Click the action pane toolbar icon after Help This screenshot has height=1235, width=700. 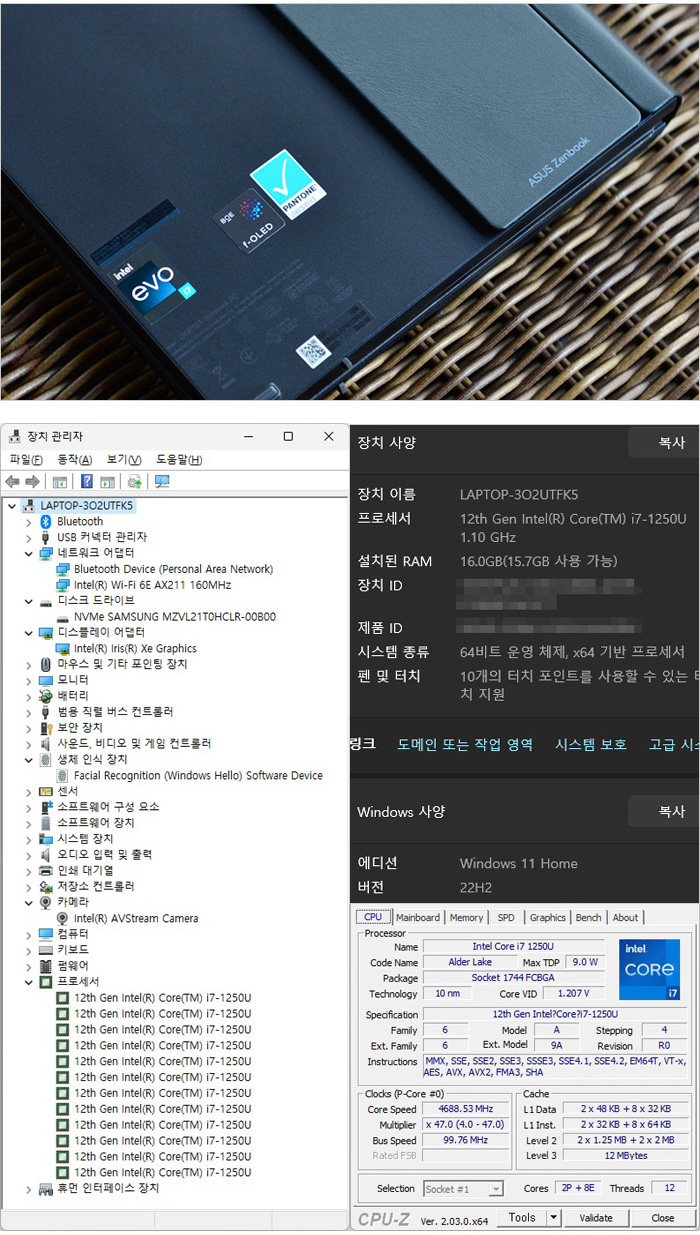click(x=107, y=482)
